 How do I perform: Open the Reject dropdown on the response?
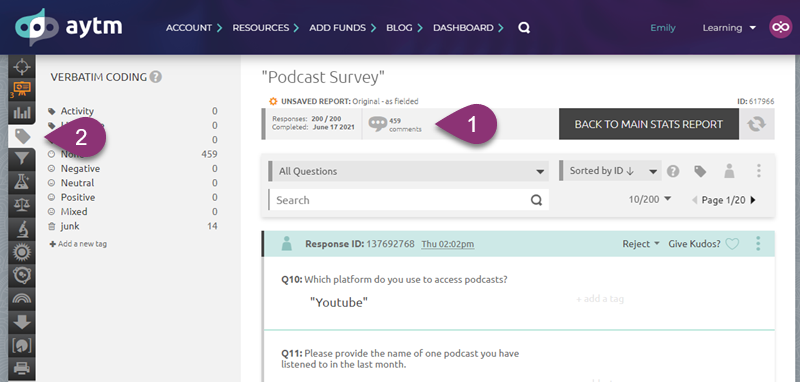pyautogui.click(x=641, y=244)
